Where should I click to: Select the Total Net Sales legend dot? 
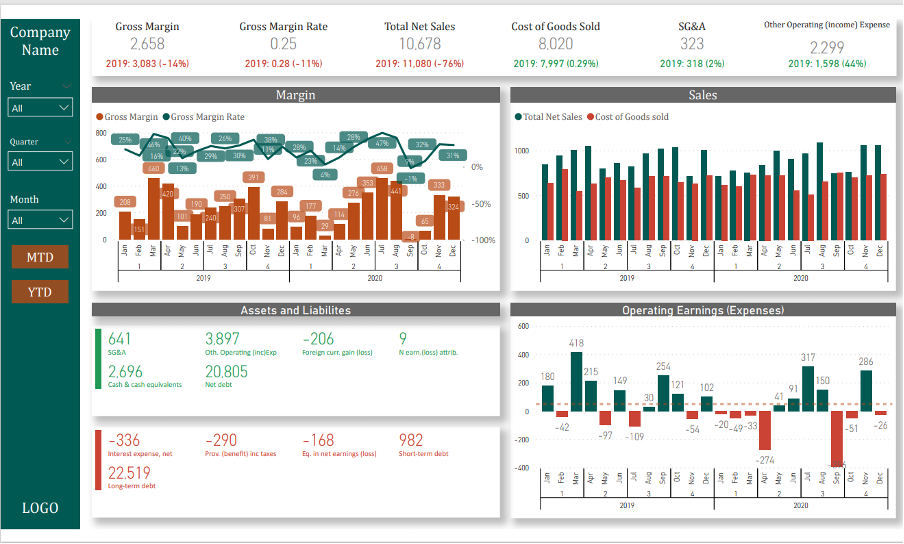[x=518, y=117]
